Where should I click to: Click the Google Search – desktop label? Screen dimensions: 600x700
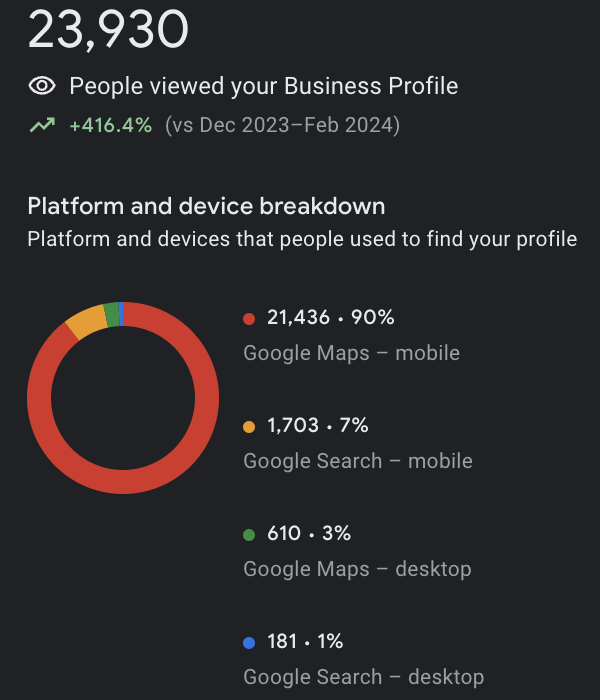(x=363, y=677)
